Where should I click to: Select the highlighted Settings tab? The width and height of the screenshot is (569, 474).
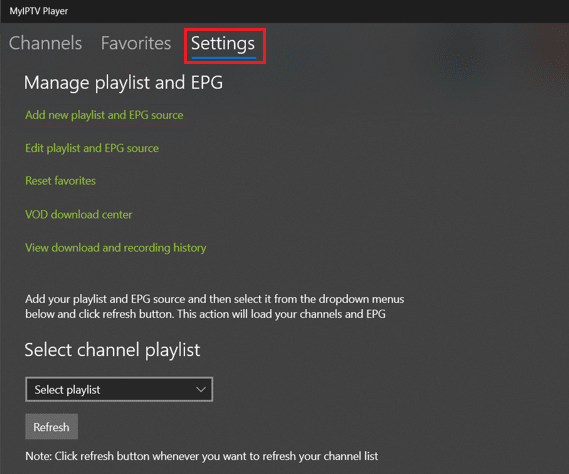[x=223, y=44]
